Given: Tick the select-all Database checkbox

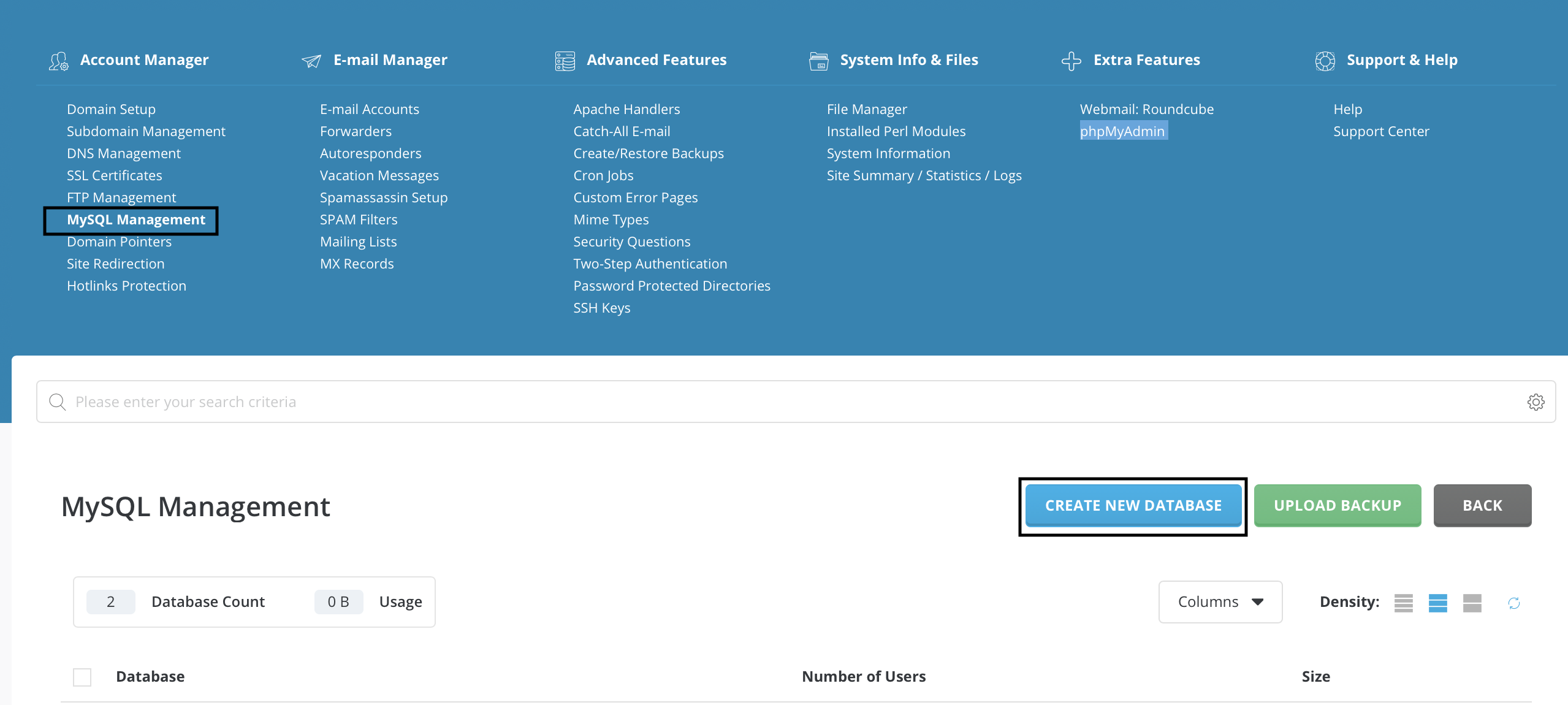Looking at the screenshot, I should 82,677.
